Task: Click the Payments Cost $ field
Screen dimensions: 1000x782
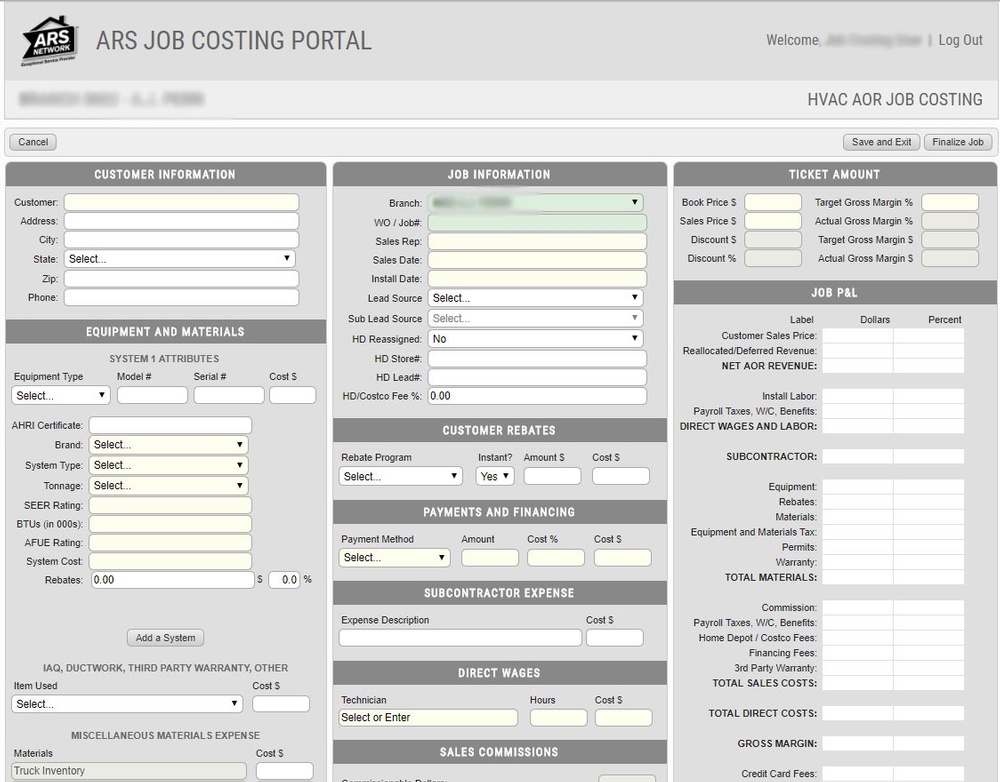Action: (x=622, y=557)
